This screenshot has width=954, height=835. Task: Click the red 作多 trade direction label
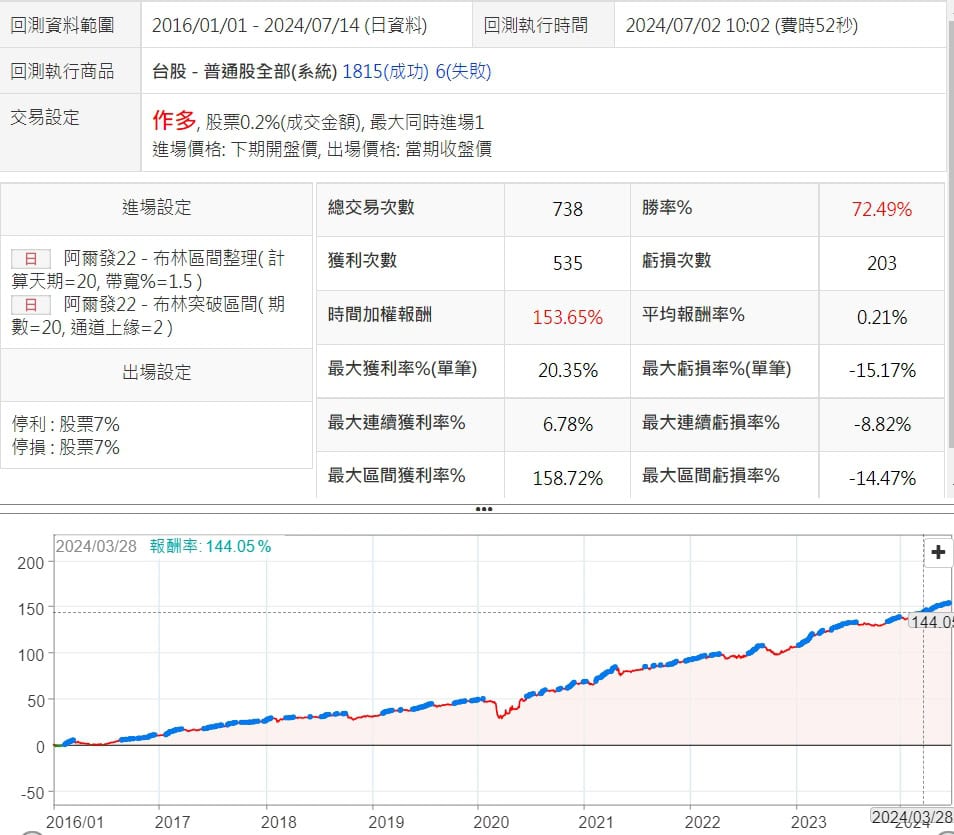[x=175, y=121]
